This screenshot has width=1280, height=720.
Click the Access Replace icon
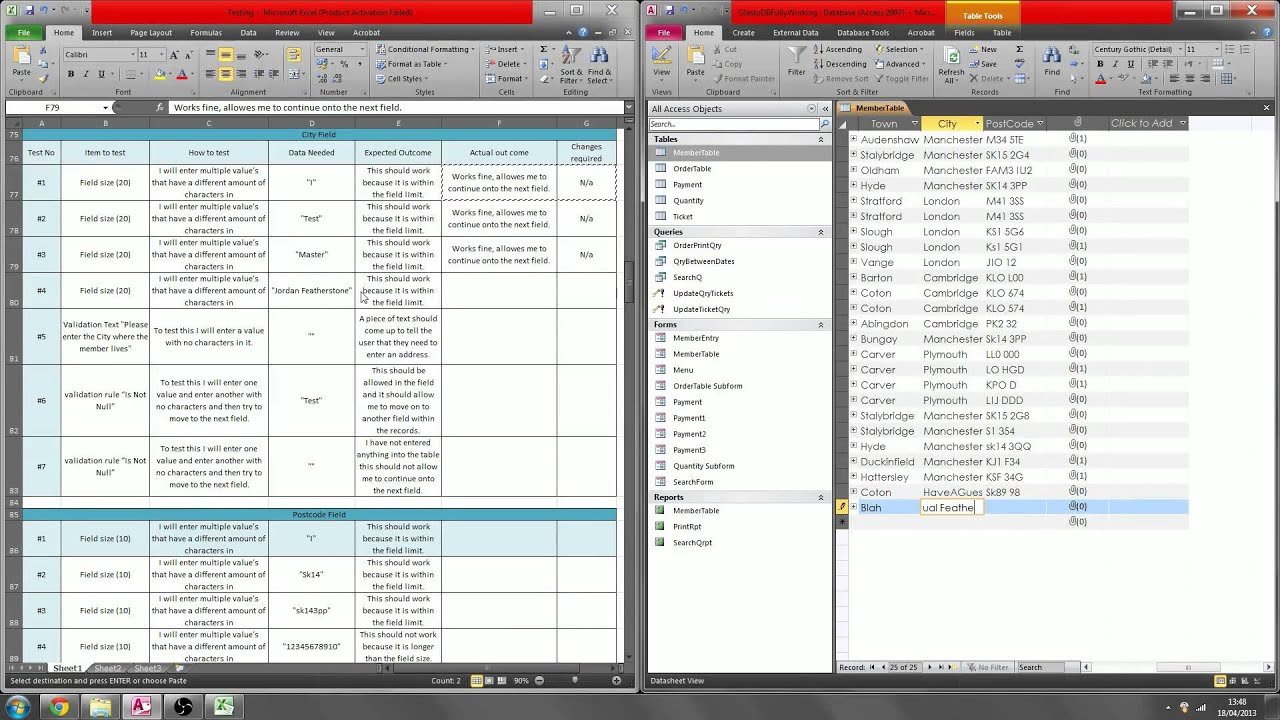click(1073, 50)
